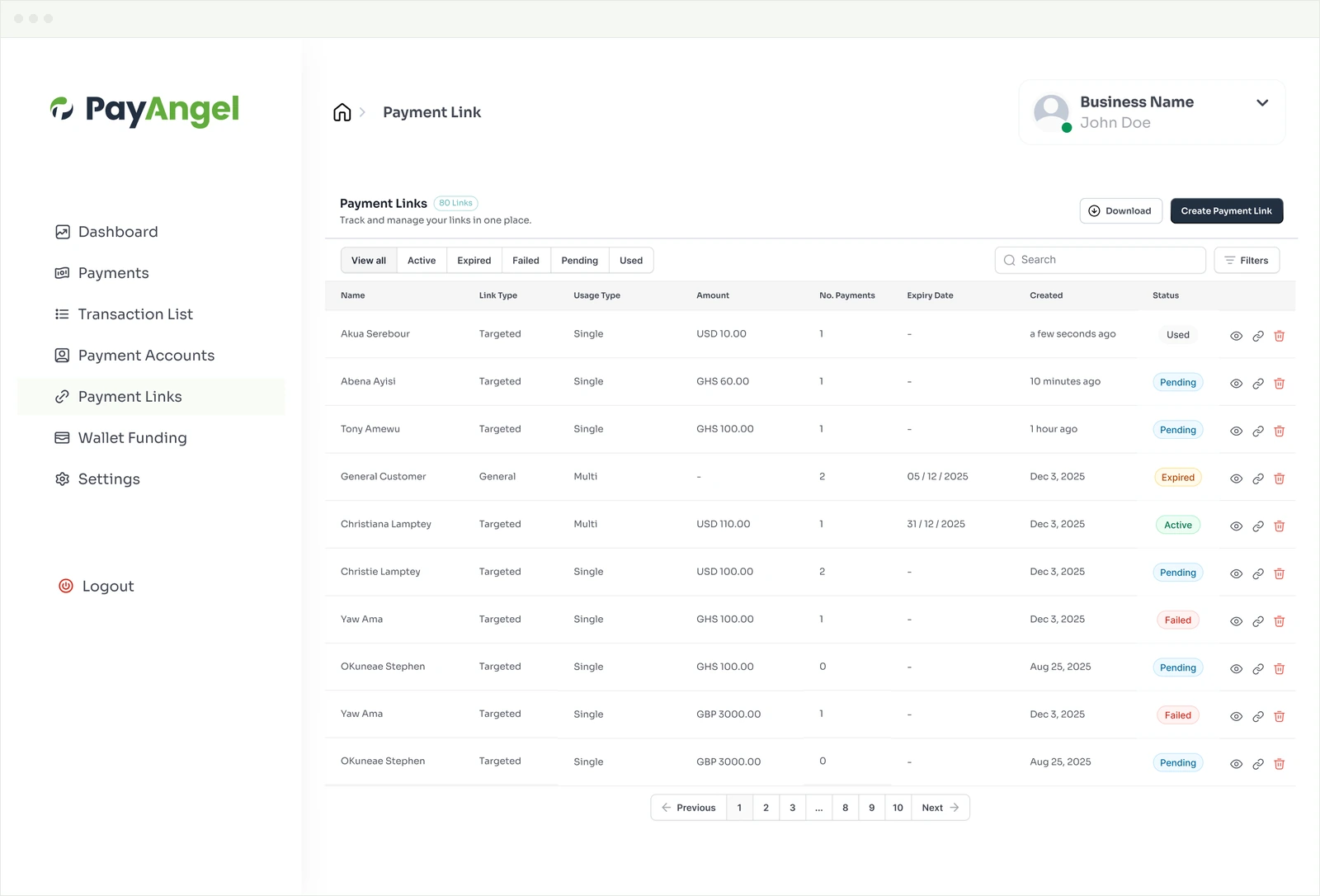Switch to the Used tab
Screen dimensions: 1320x896
point(631,260)
